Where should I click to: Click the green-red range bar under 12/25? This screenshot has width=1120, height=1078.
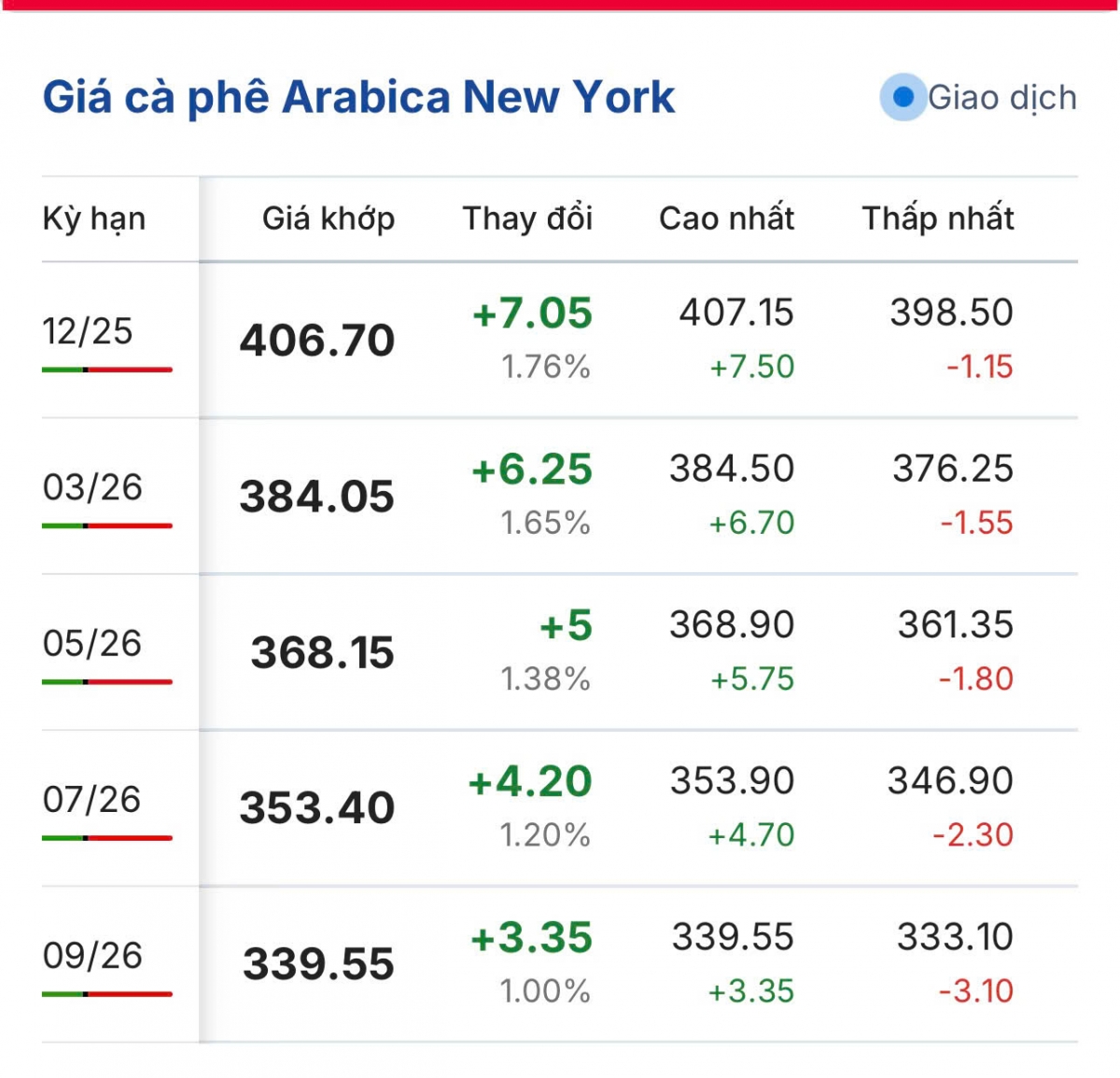click(x=107, y=371)
